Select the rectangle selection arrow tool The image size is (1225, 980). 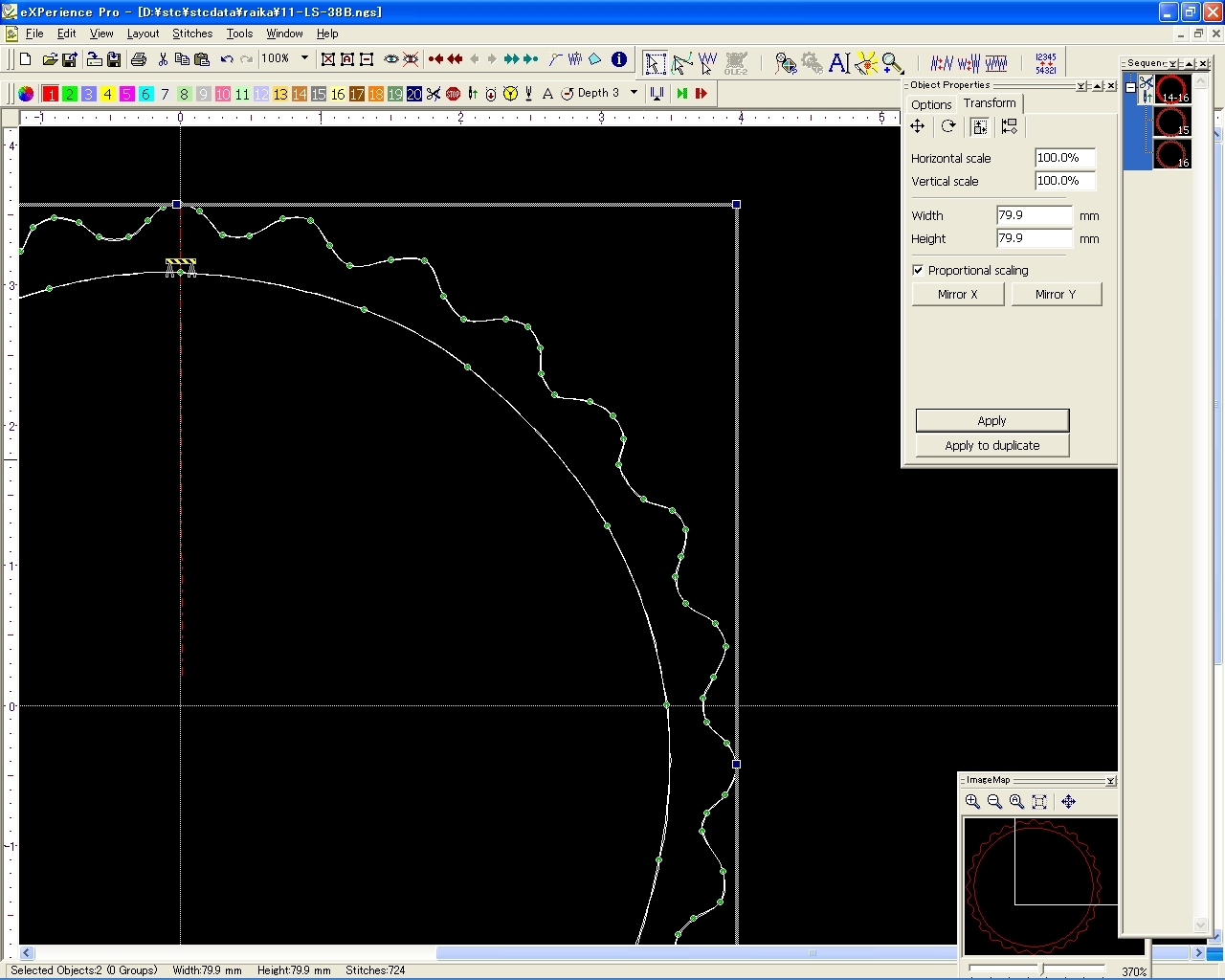pyautogui.click(x=655, y=63)
